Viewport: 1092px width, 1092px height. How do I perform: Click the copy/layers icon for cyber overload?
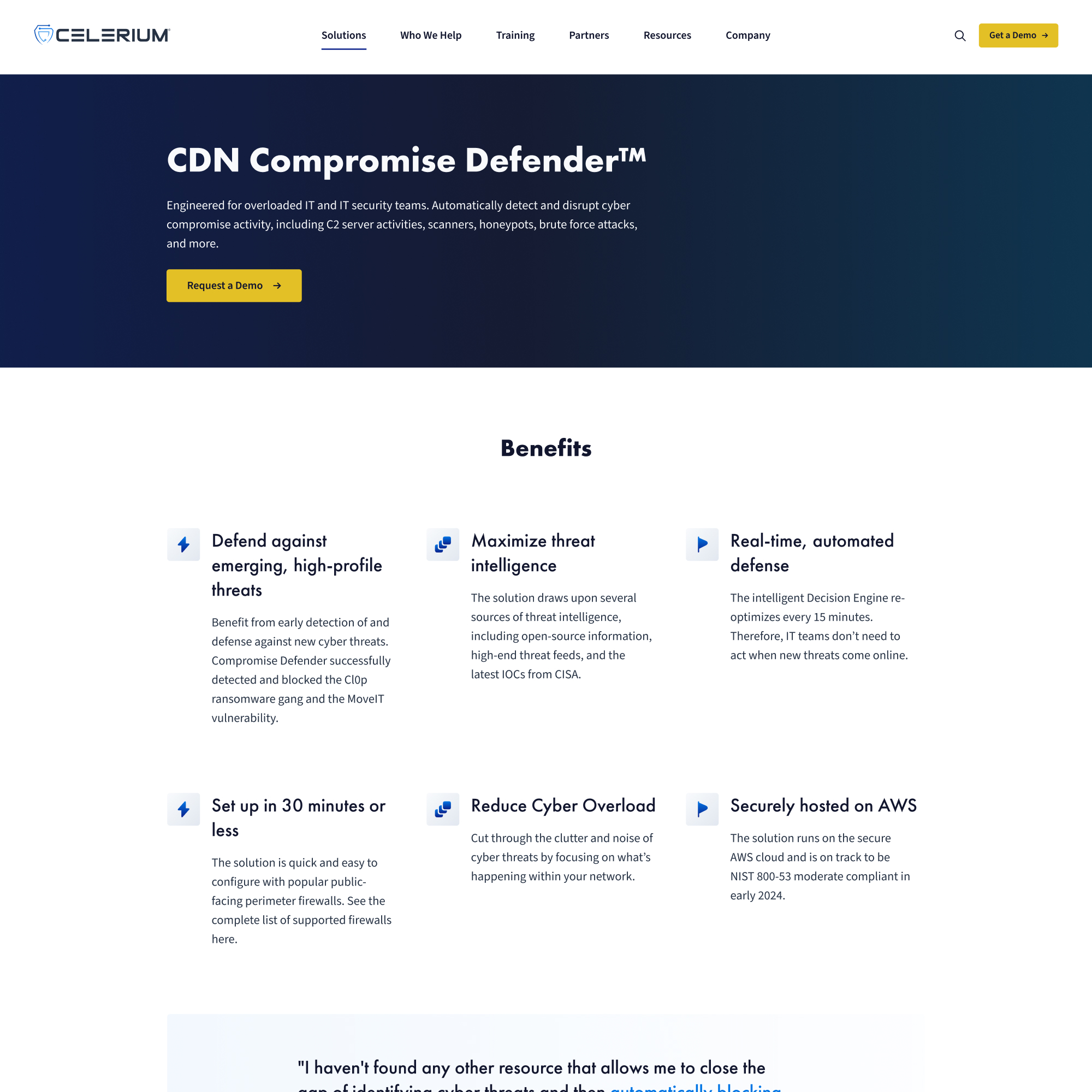[443, 808]
